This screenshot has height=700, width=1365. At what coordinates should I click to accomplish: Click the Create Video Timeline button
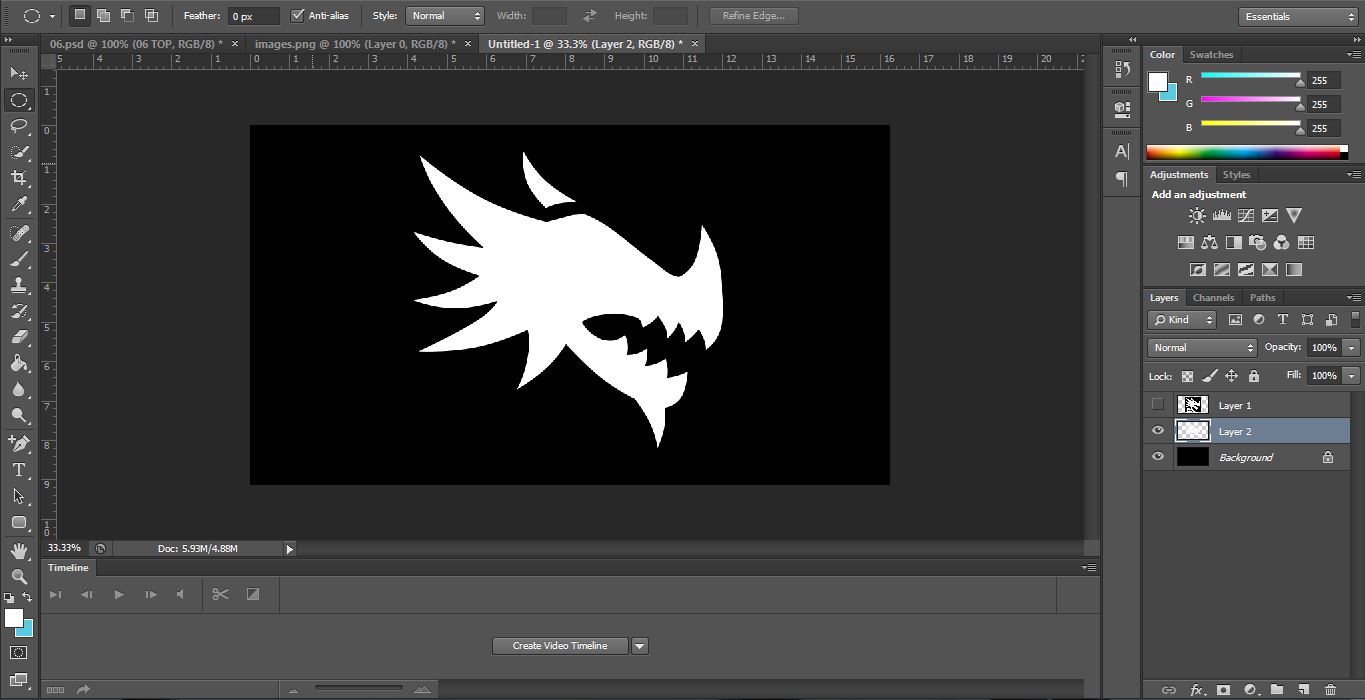click(x=560, y=646)
